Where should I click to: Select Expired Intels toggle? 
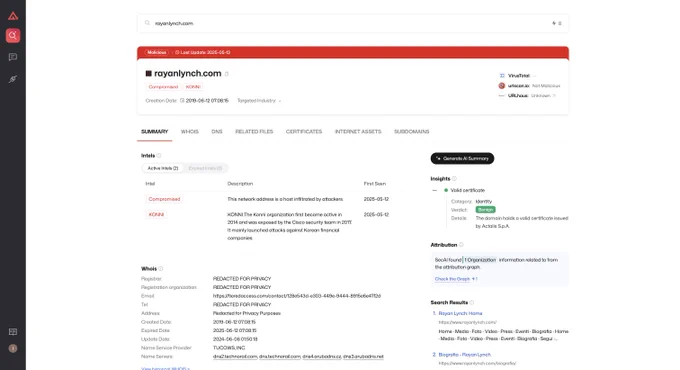(205, 168)
